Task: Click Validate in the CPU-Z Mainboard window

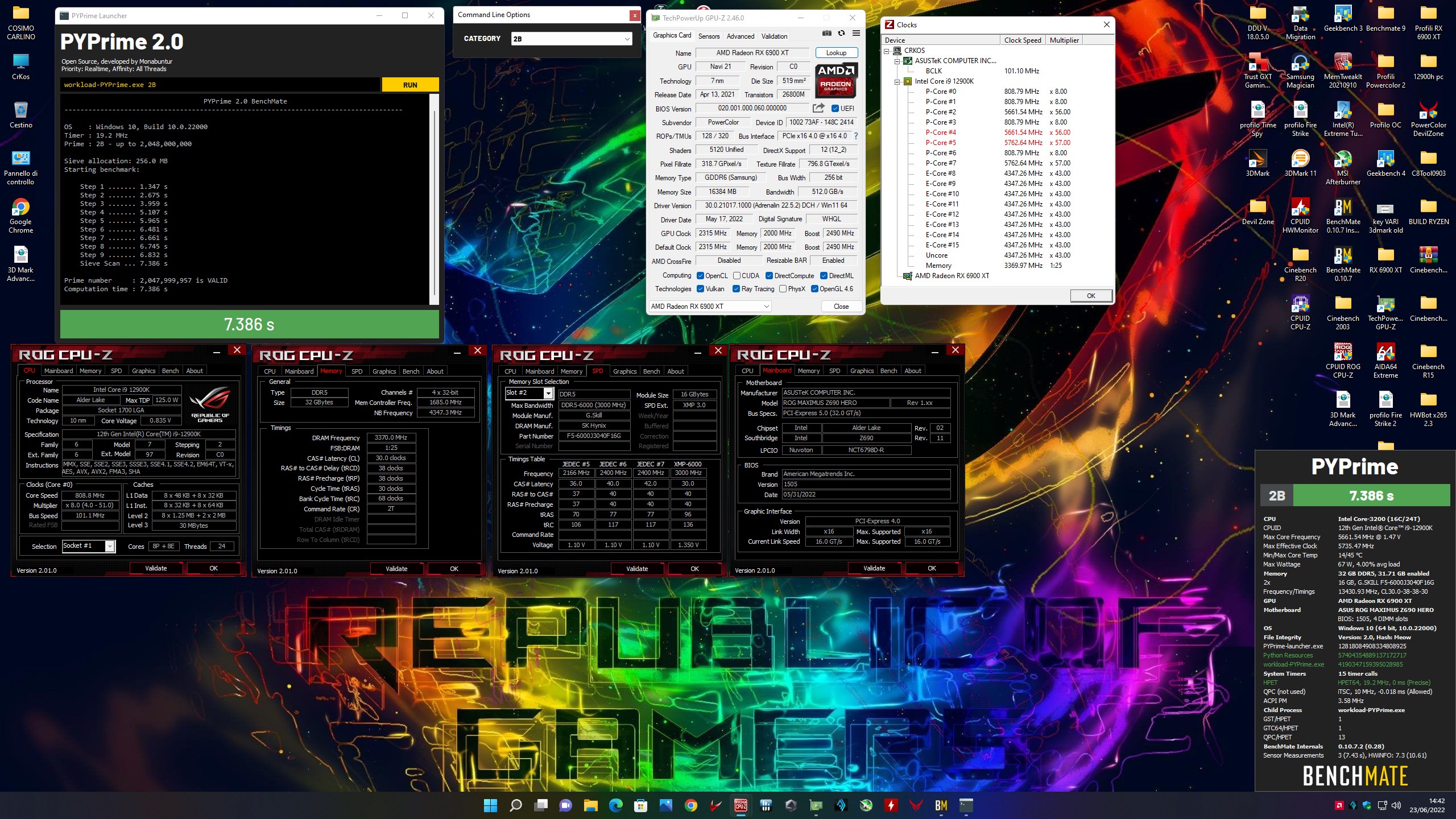Action: (874, 568)
